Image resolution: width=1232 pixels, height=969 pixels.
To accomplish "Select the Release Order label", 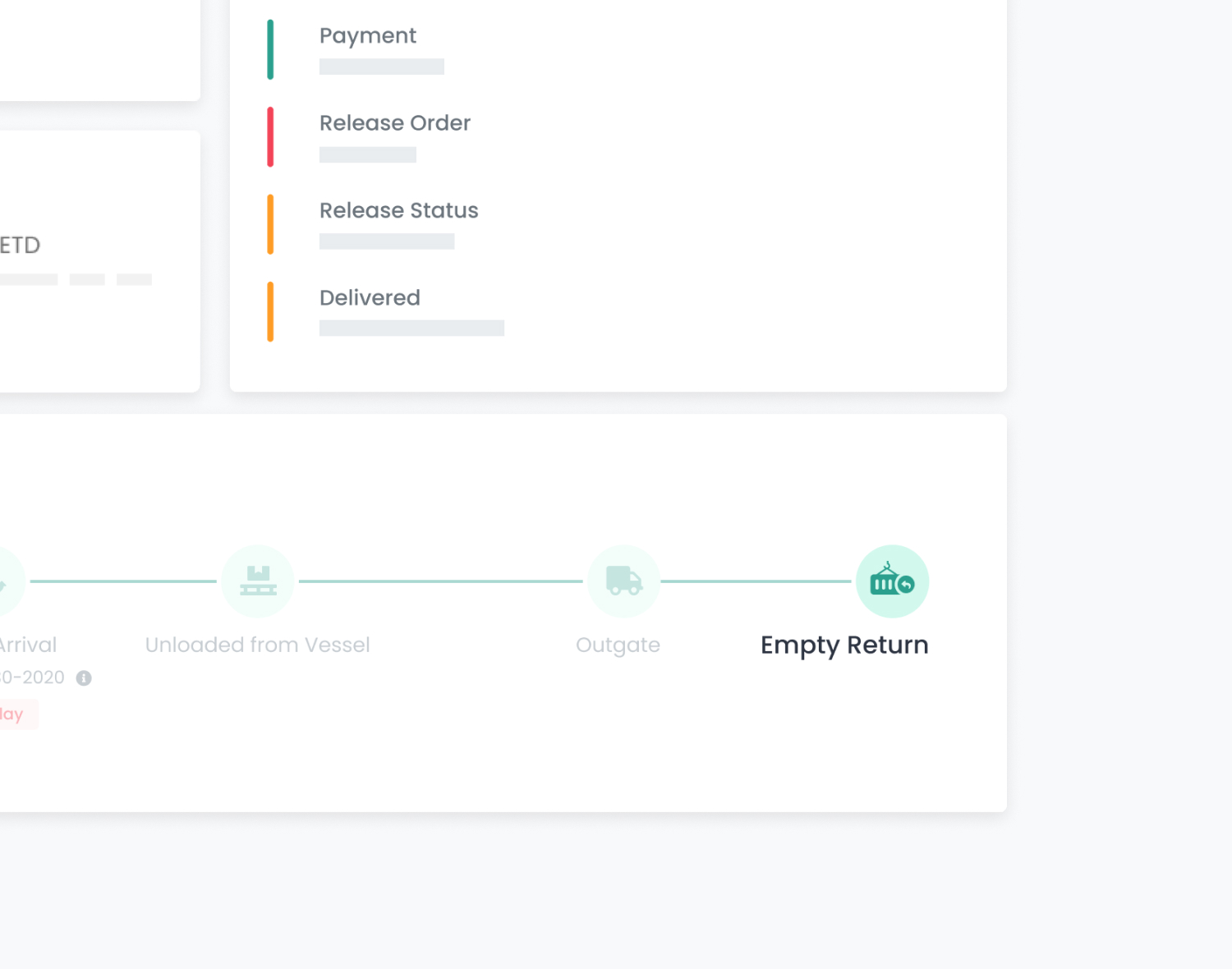I will [x=394, y=123].
